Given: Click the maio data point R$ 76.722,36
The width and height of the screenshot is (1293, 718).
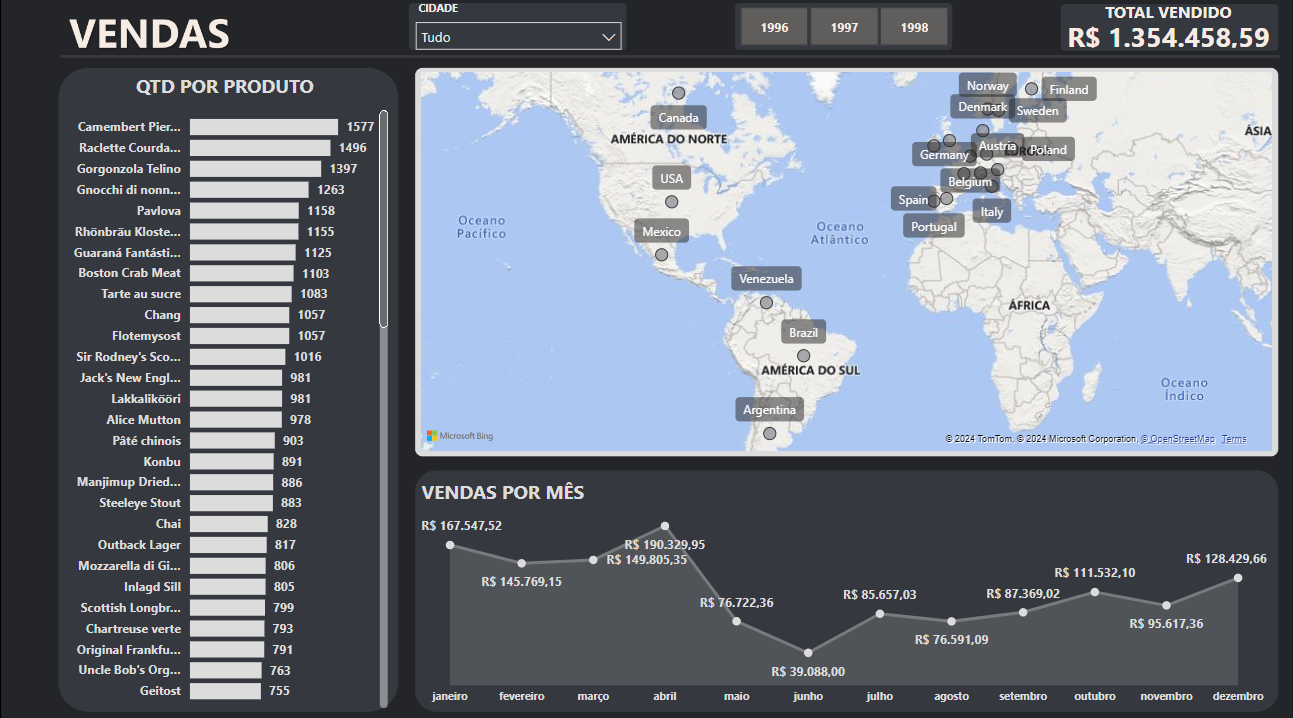Looking at the screenshot, I should tap(737, 621).
